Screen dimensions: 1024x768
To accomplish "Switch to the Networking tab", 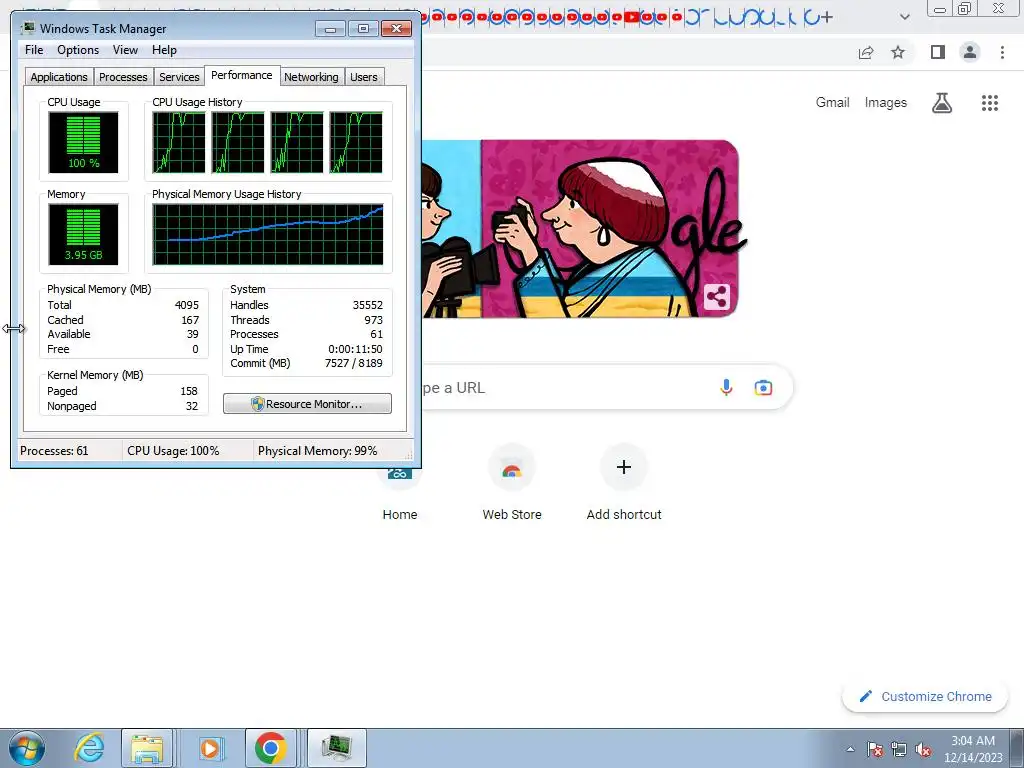I will pyautogui.click(x=311, y=76).
